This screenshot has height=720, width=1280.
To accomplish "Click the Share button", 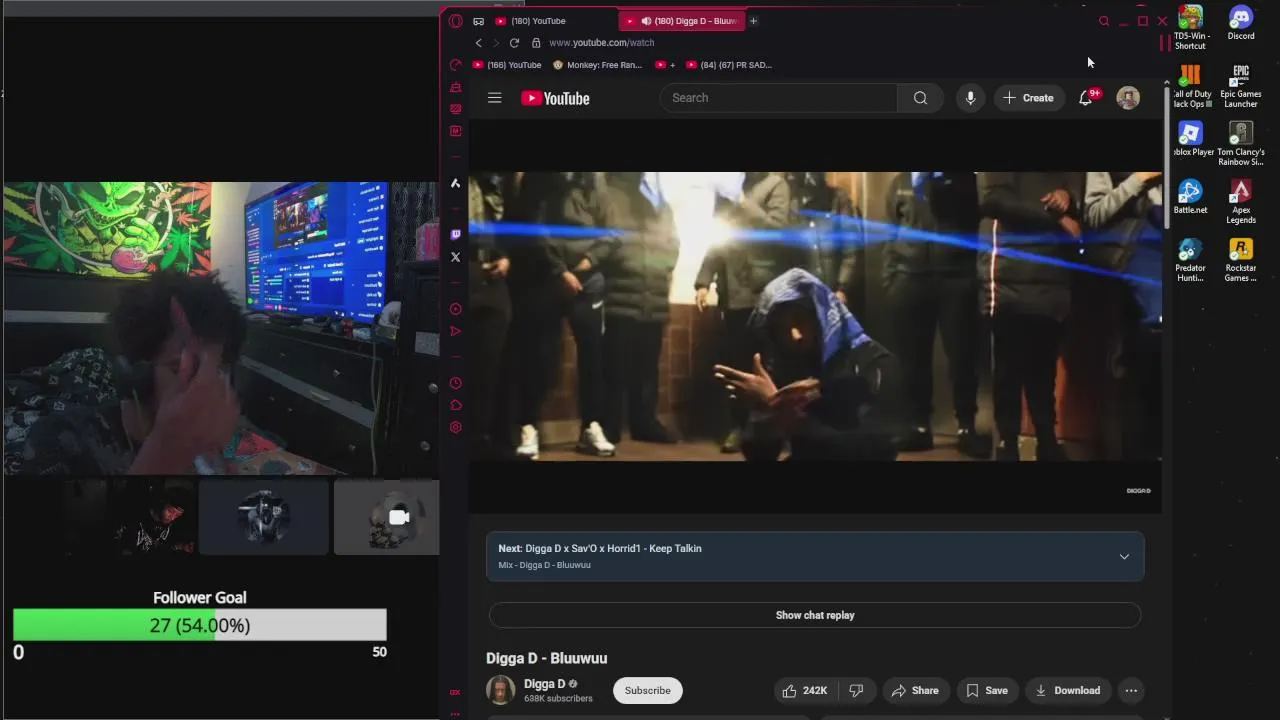I will (x=915, y=690).
